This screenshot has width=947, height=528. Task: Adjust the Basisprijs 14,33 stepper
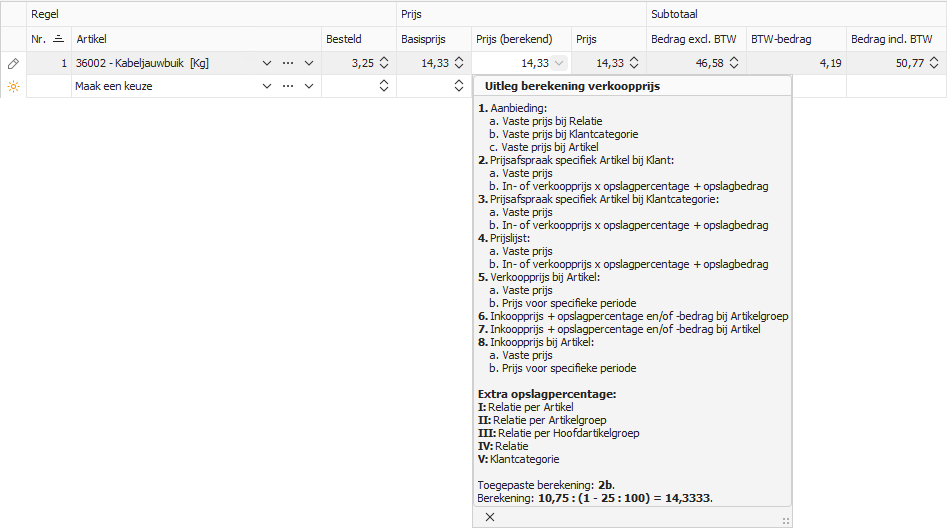tap(459, 63)
